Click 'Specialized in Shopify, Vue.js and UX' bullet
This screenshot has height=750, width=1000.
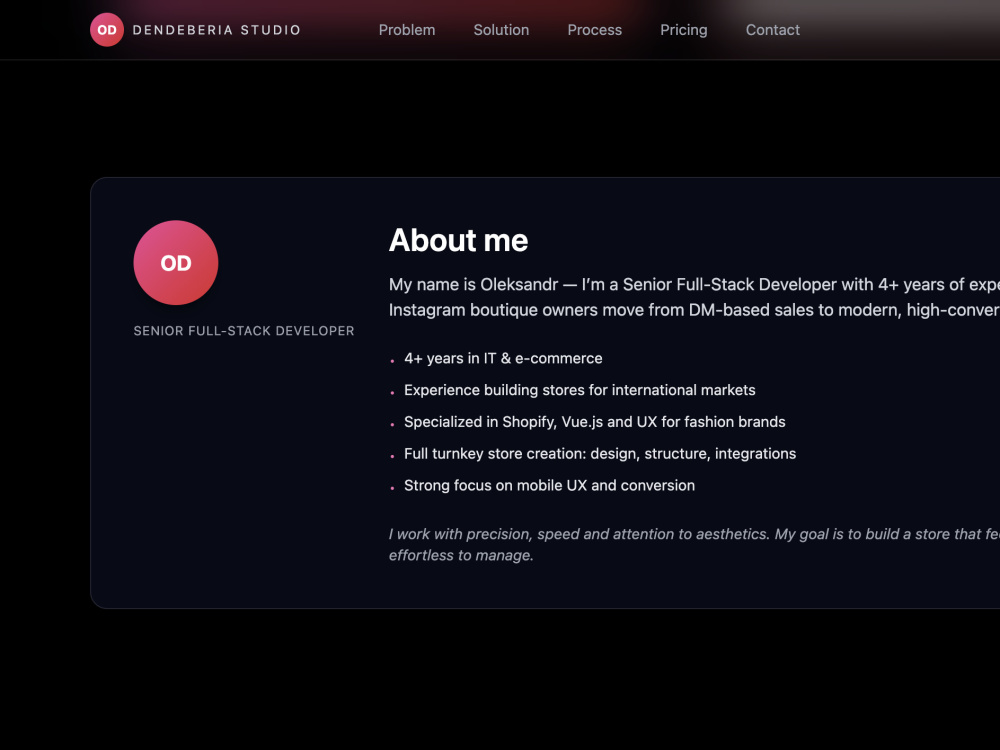coord(594,422)
